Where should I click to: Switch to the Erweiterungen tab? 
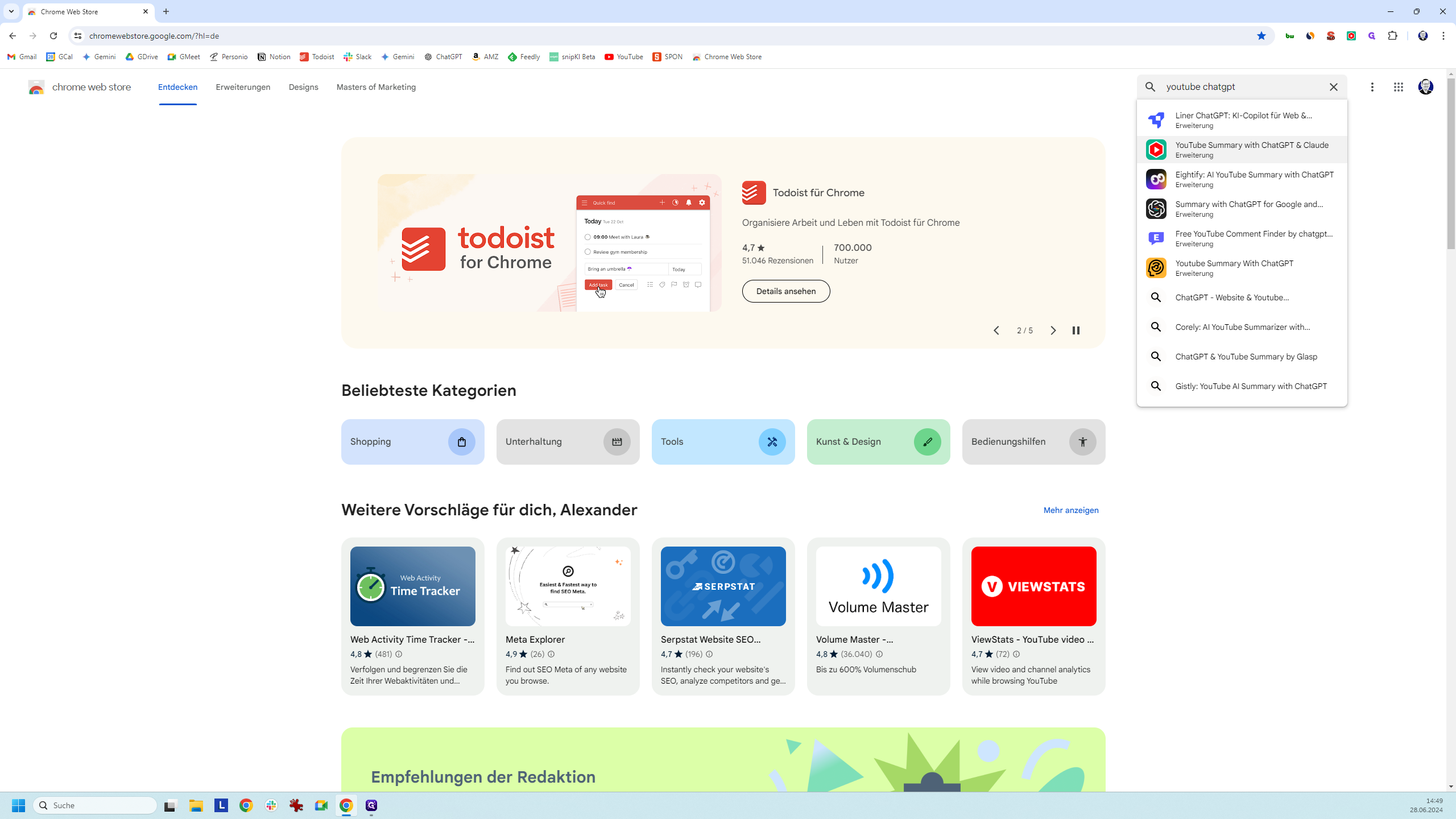(243, 87)
